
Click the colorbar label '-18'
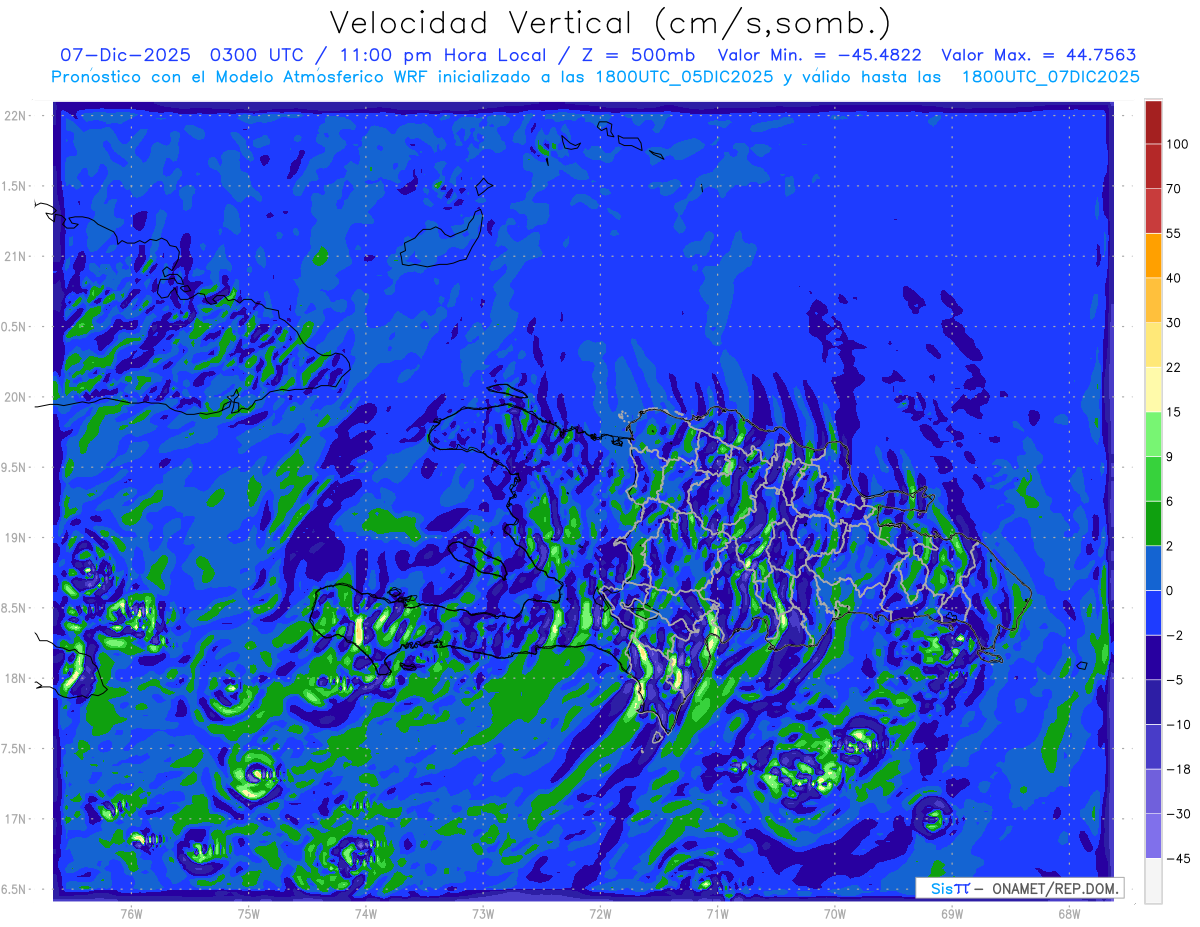click(1181, 769)
